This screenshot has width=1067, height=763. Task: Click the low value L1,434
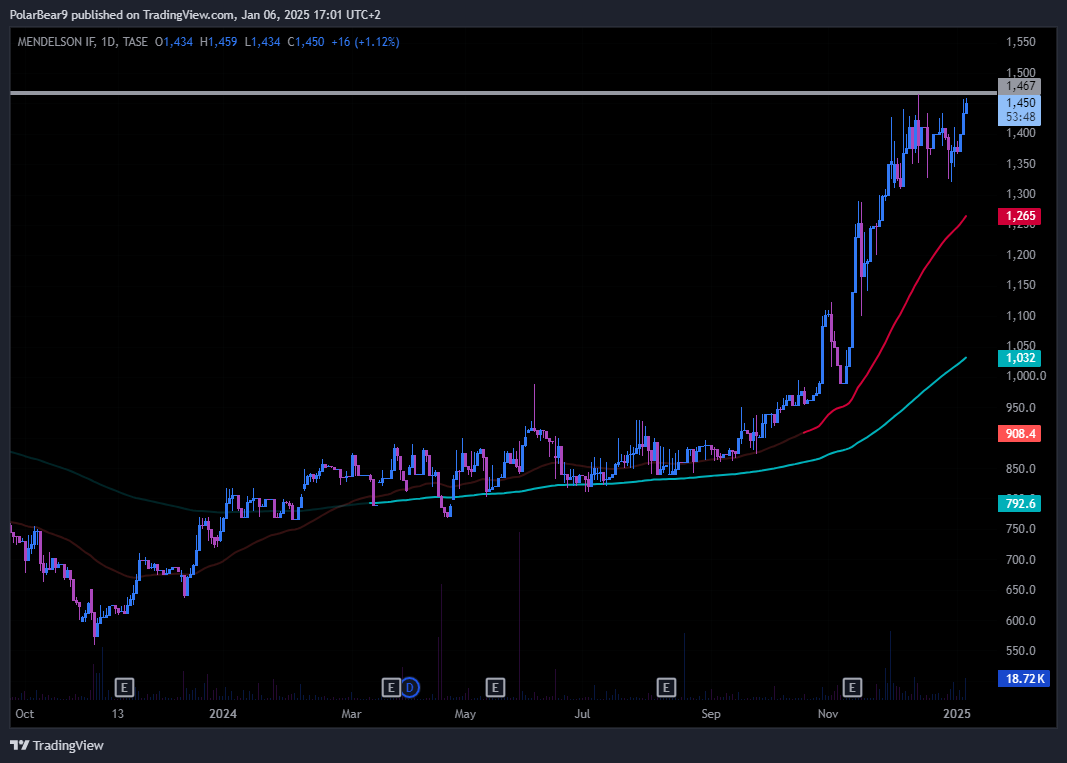click(x=263, y=42)
